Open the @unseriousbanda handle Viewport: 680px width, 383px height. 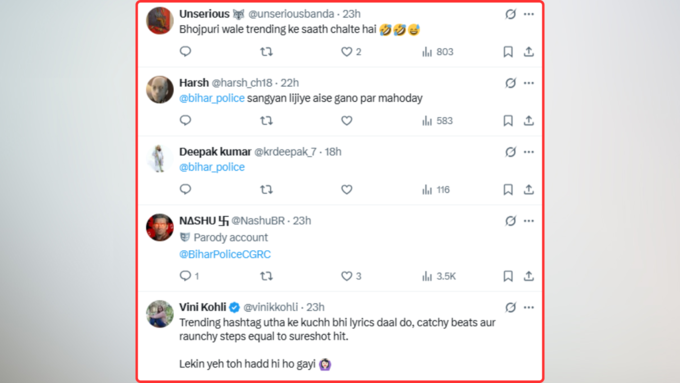291,14
